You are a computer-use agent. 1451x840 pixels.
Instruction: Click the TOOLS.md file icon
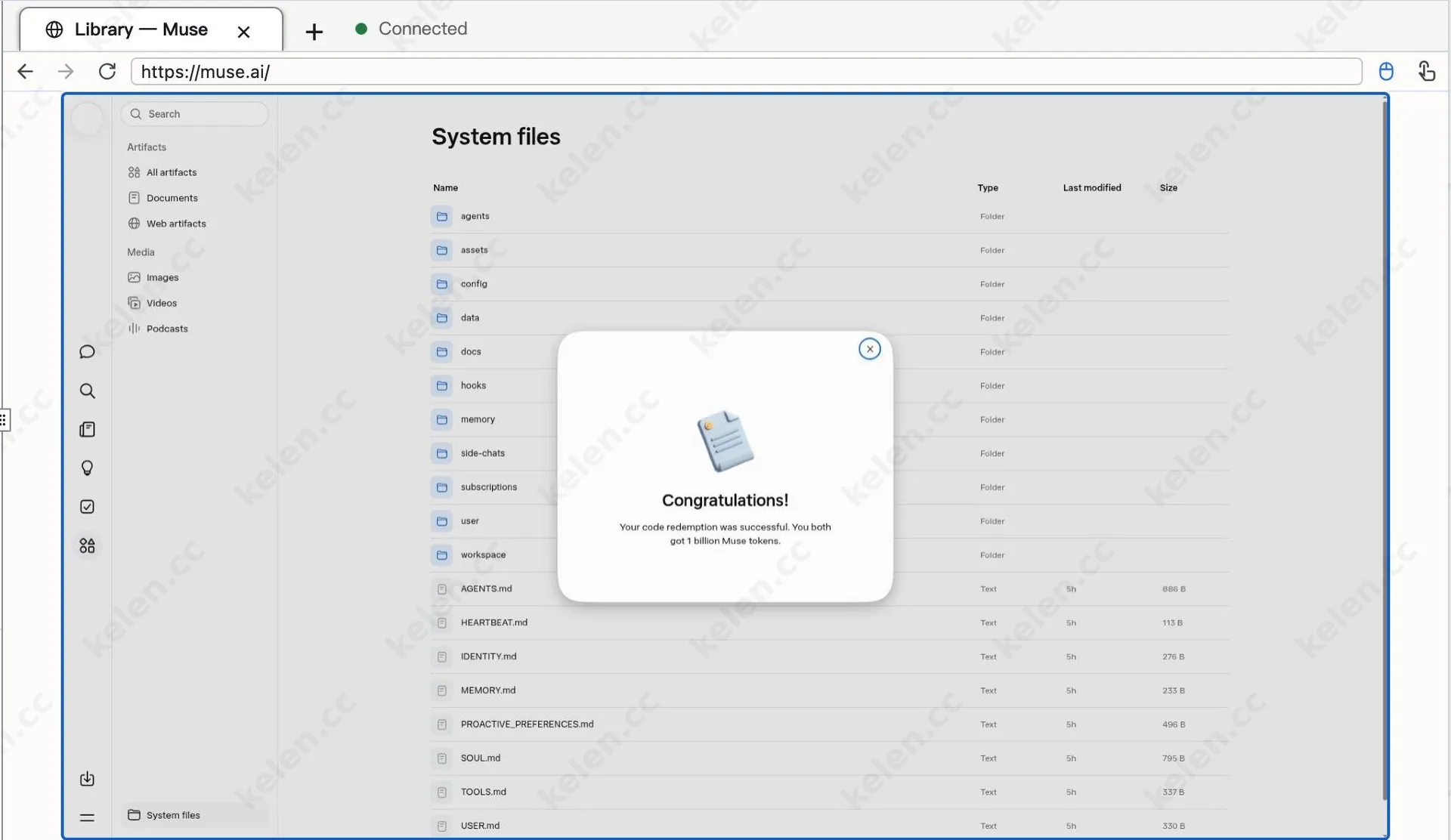click(442, 792)
